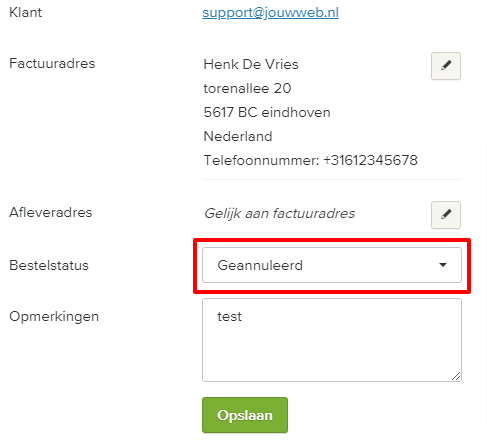Edit the Afleveradres with the pencil icon
This screenshot has width=487, height=443.
(446, 215)
